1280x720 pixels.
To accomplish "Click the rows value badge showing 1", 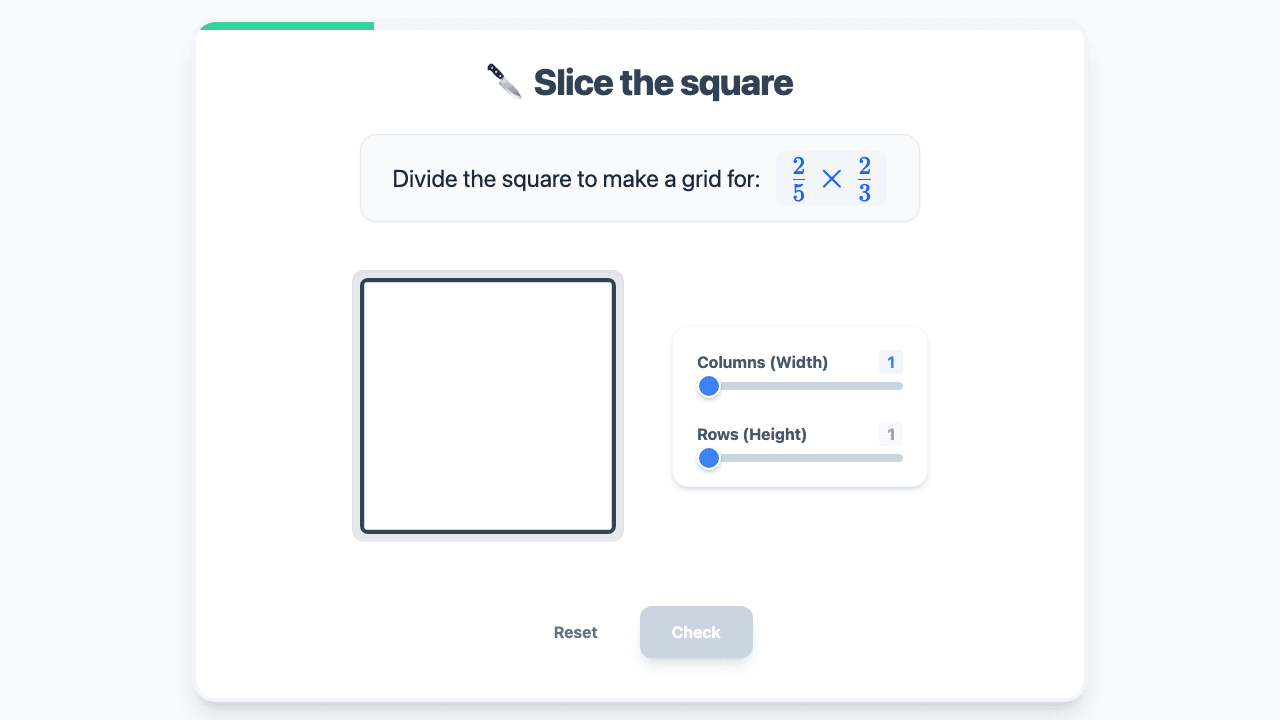I will [891, 434].
